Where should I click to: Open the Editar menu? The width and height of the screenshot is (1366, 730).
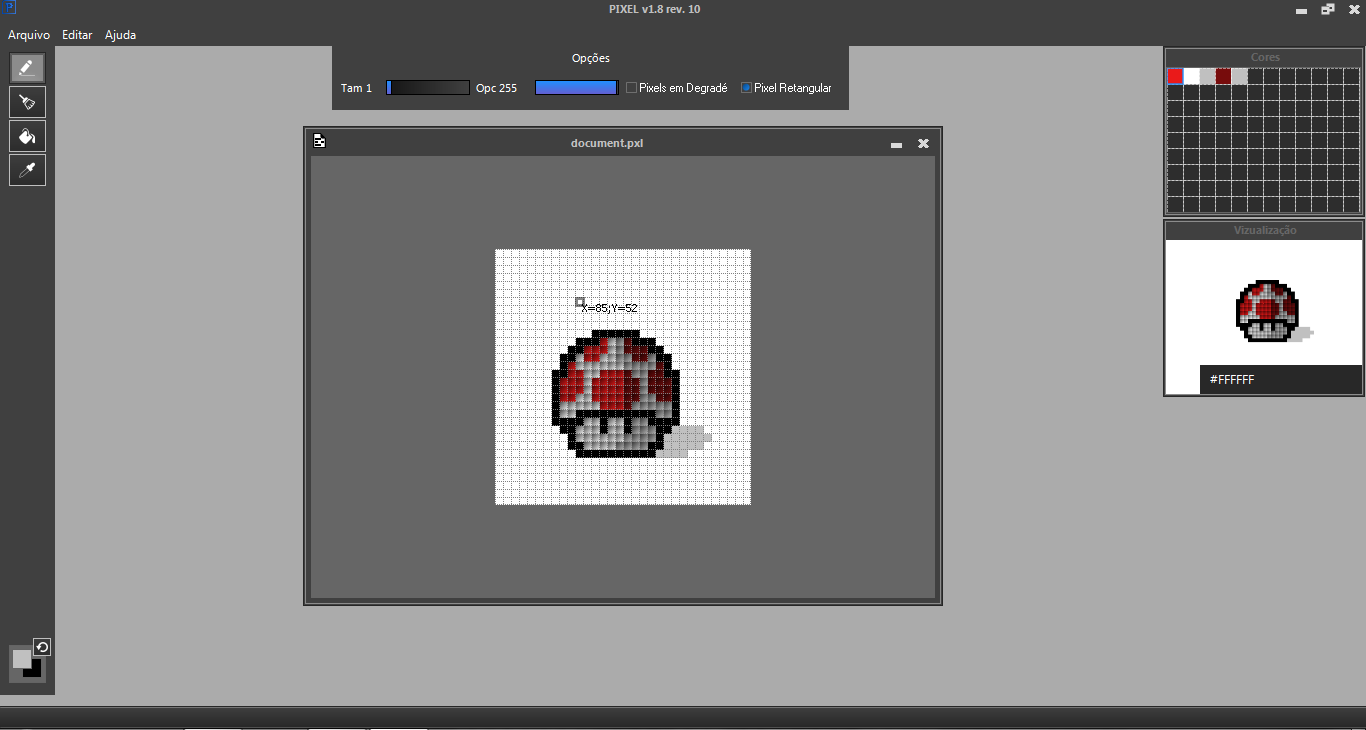[77, 35]
